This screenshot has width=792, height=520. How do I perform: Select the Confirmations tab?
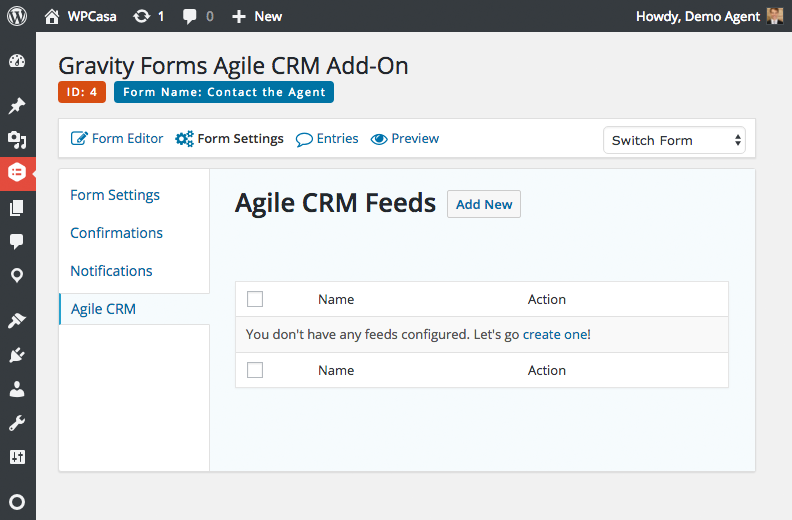(117, 233)
